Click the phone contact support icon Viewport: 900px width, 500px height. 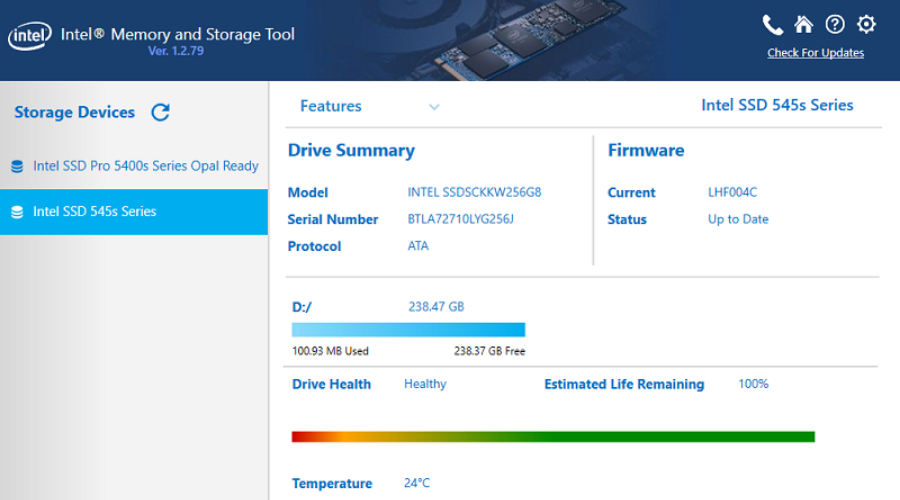click(772, 25)
